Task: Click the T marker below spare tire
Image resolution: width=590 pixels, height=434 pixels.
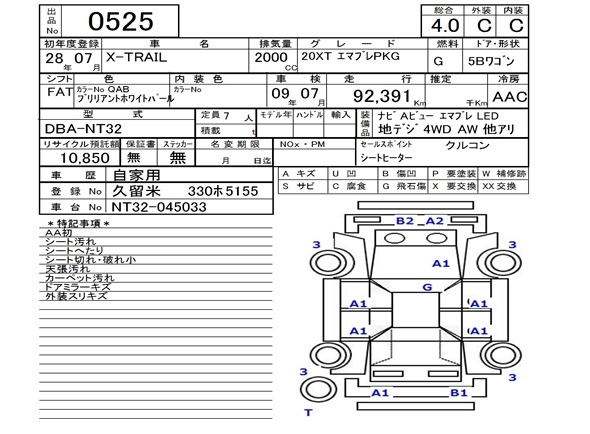Action: [x=308, y=413]
